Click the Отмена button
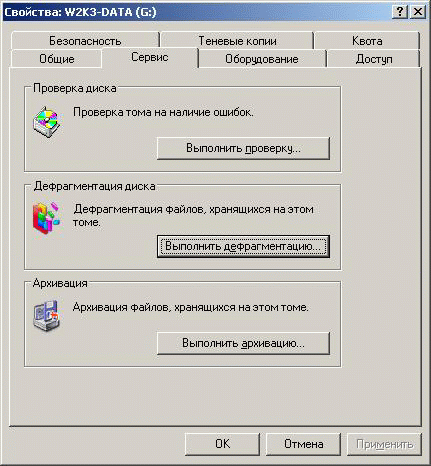Screen dimensions: 431x466 click(303, 444)
